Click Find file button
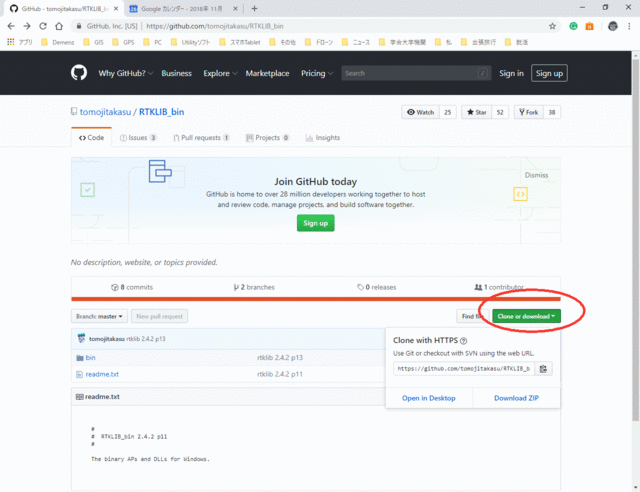The image size is (640, 492). point(472,316)
